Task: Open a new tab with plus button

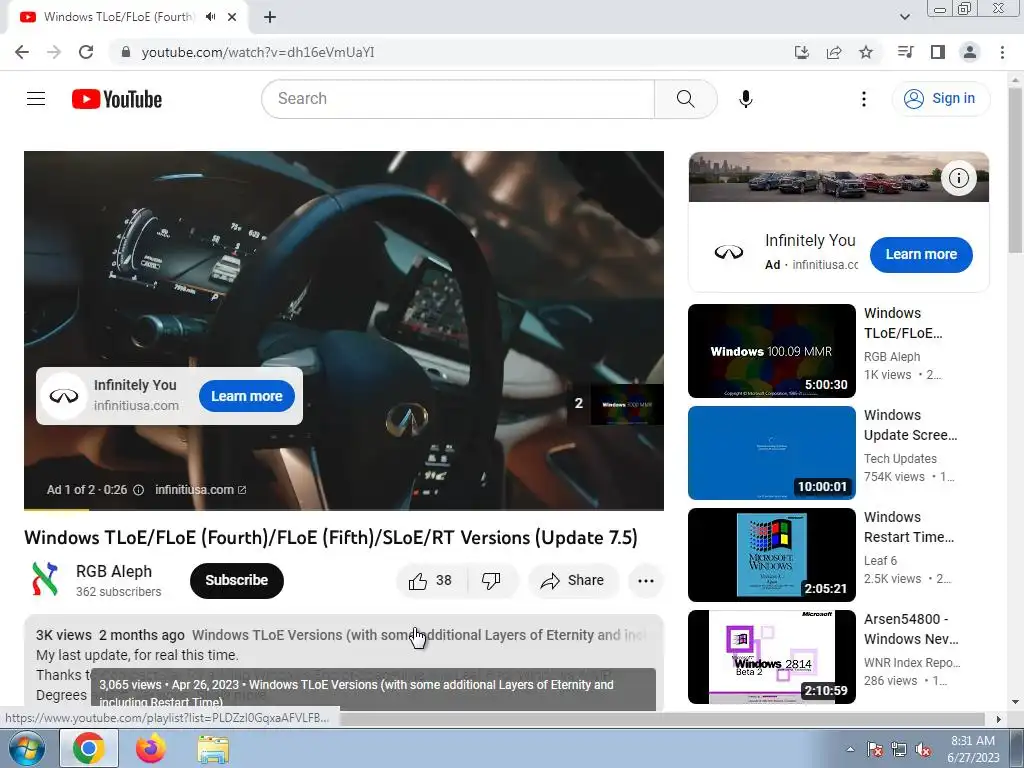Action: pos(270,17)
